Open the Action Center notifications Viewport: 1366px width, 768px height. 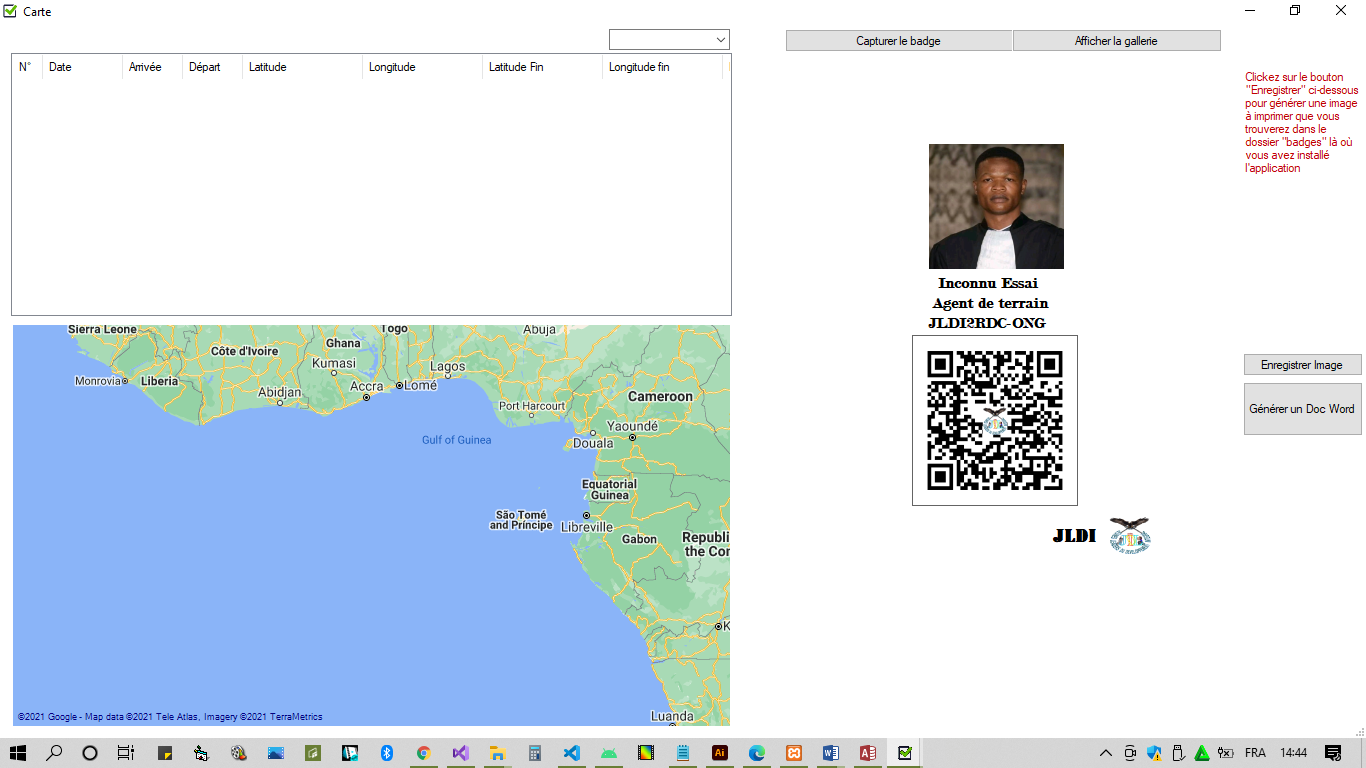click(1333, 753)
